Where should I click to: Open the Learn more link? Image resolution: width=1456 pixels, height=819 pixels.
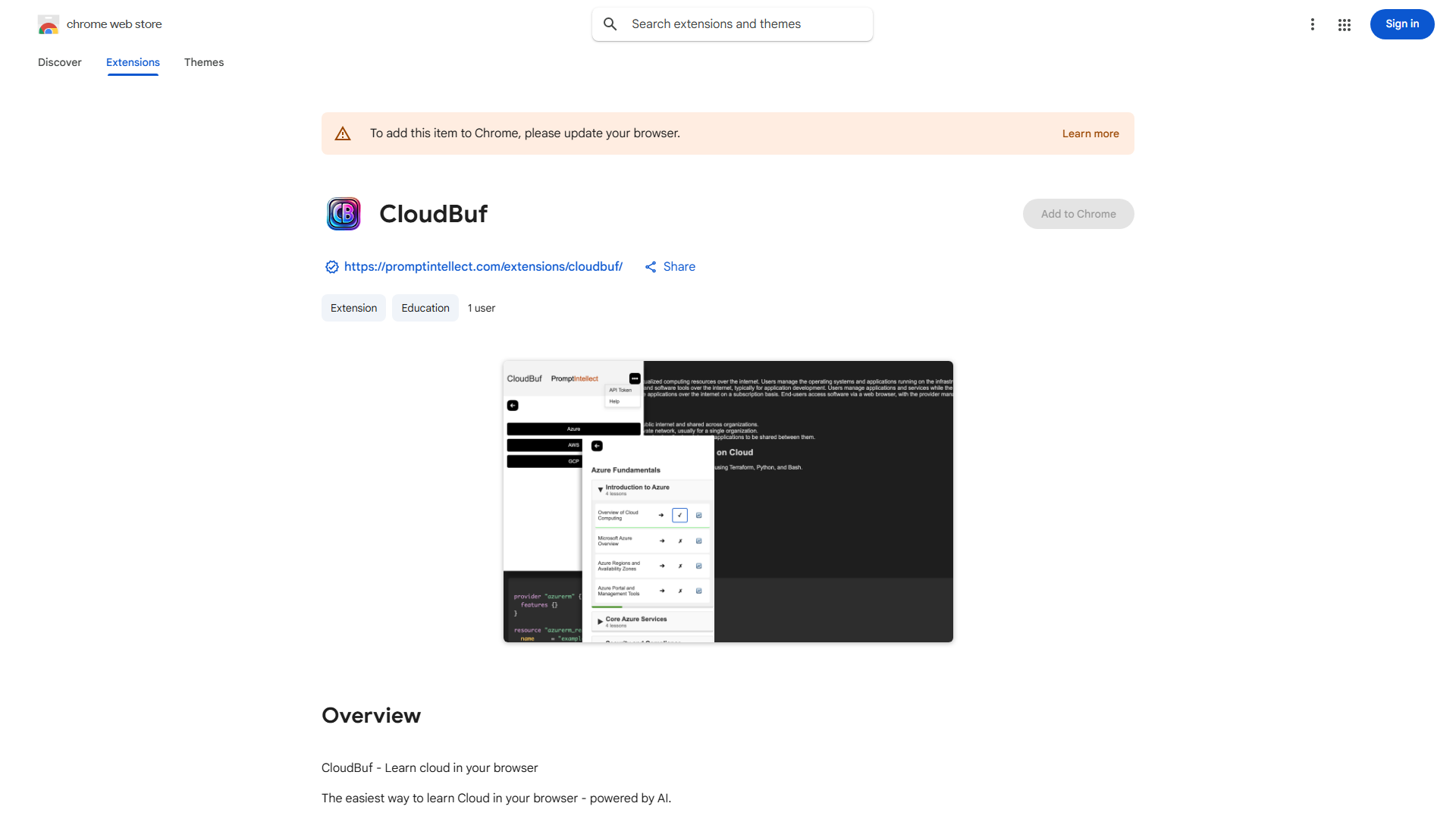click(1090, 133)
